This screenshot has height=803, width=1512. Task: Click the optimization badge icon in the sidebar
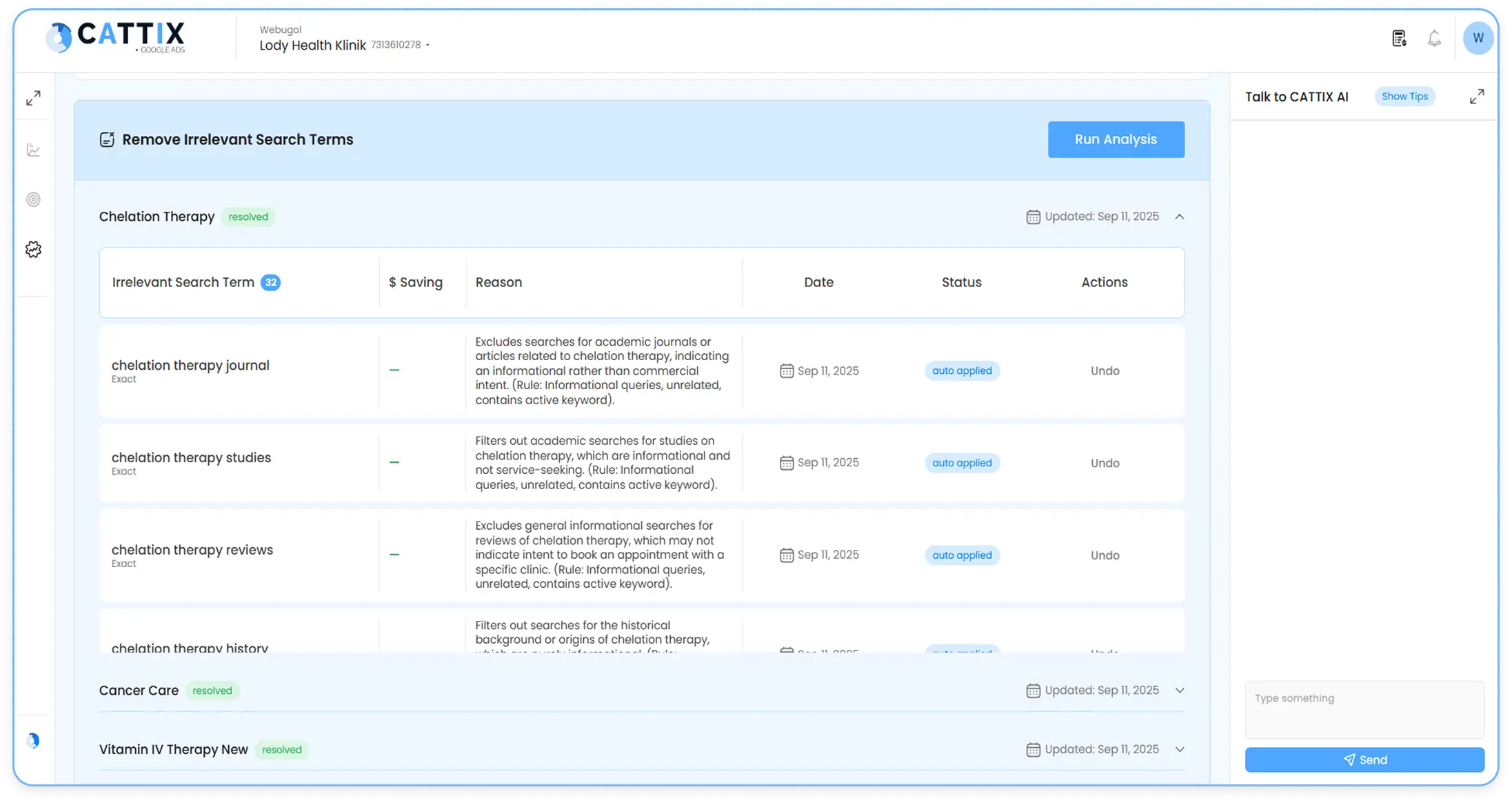(x=33, y=249)
